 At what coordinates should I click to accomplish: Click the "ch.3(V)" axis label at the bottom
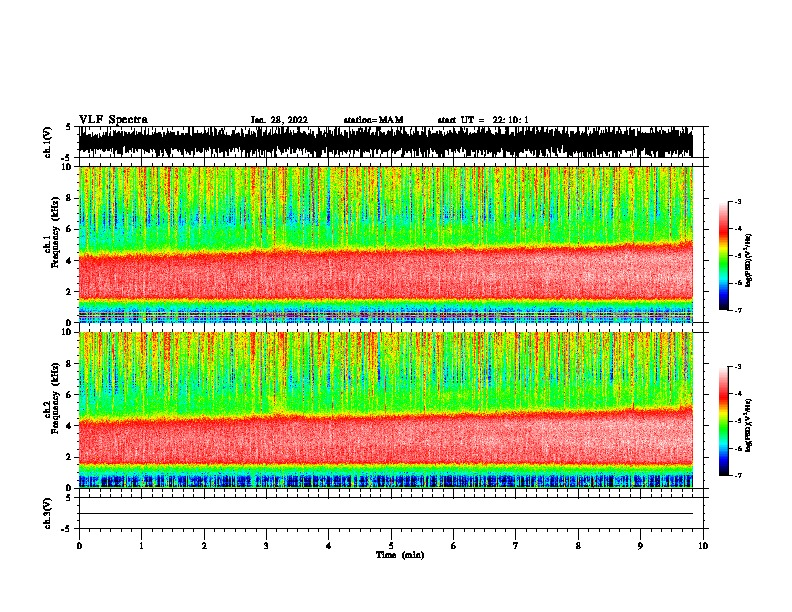[x=48, y=513]
